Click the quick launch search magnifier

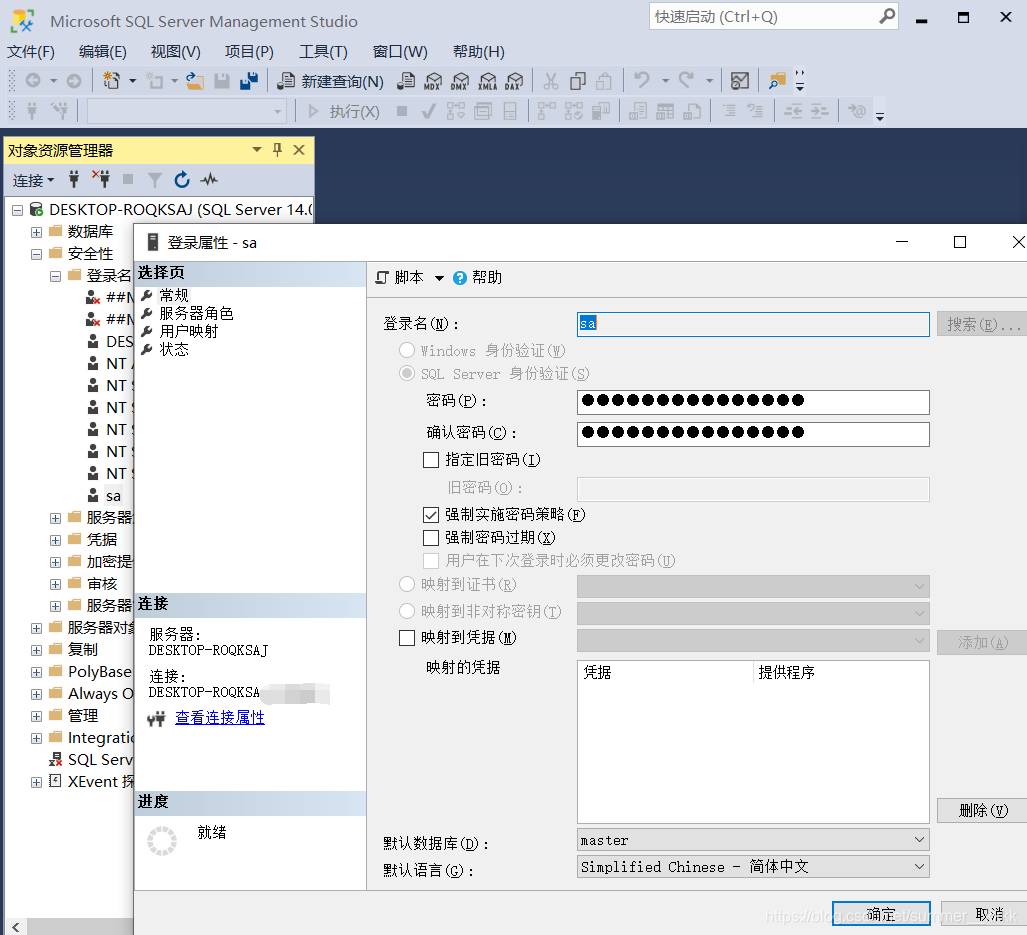coord(887,16)
